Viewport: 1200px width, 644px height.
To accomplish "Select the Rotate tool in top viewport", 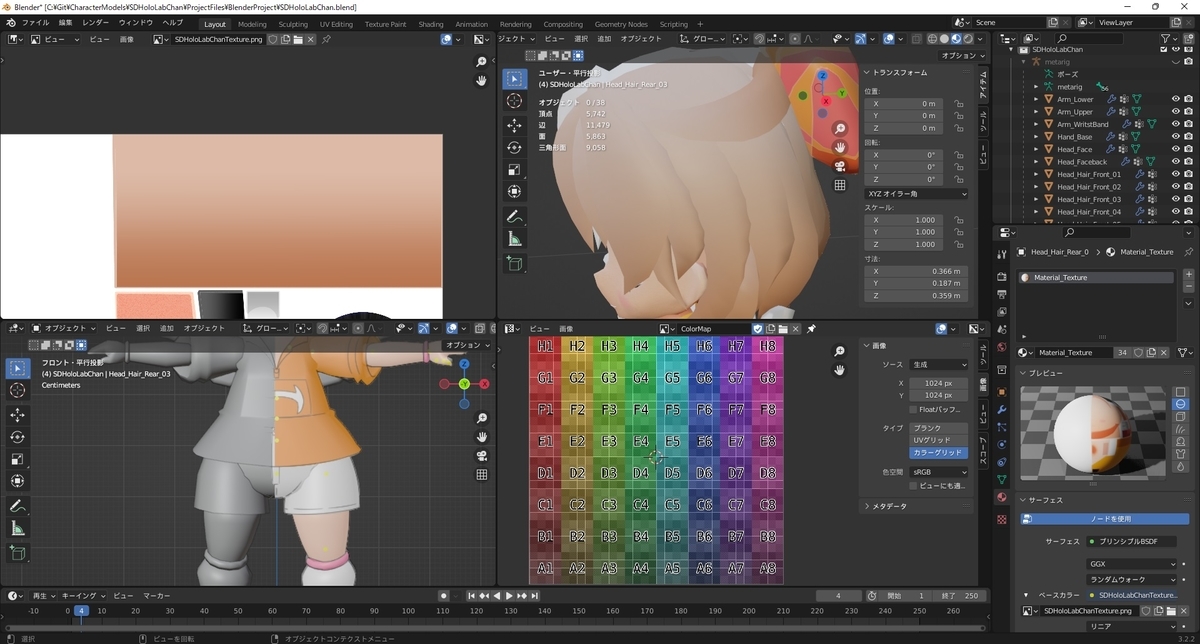I will (513, 147).
